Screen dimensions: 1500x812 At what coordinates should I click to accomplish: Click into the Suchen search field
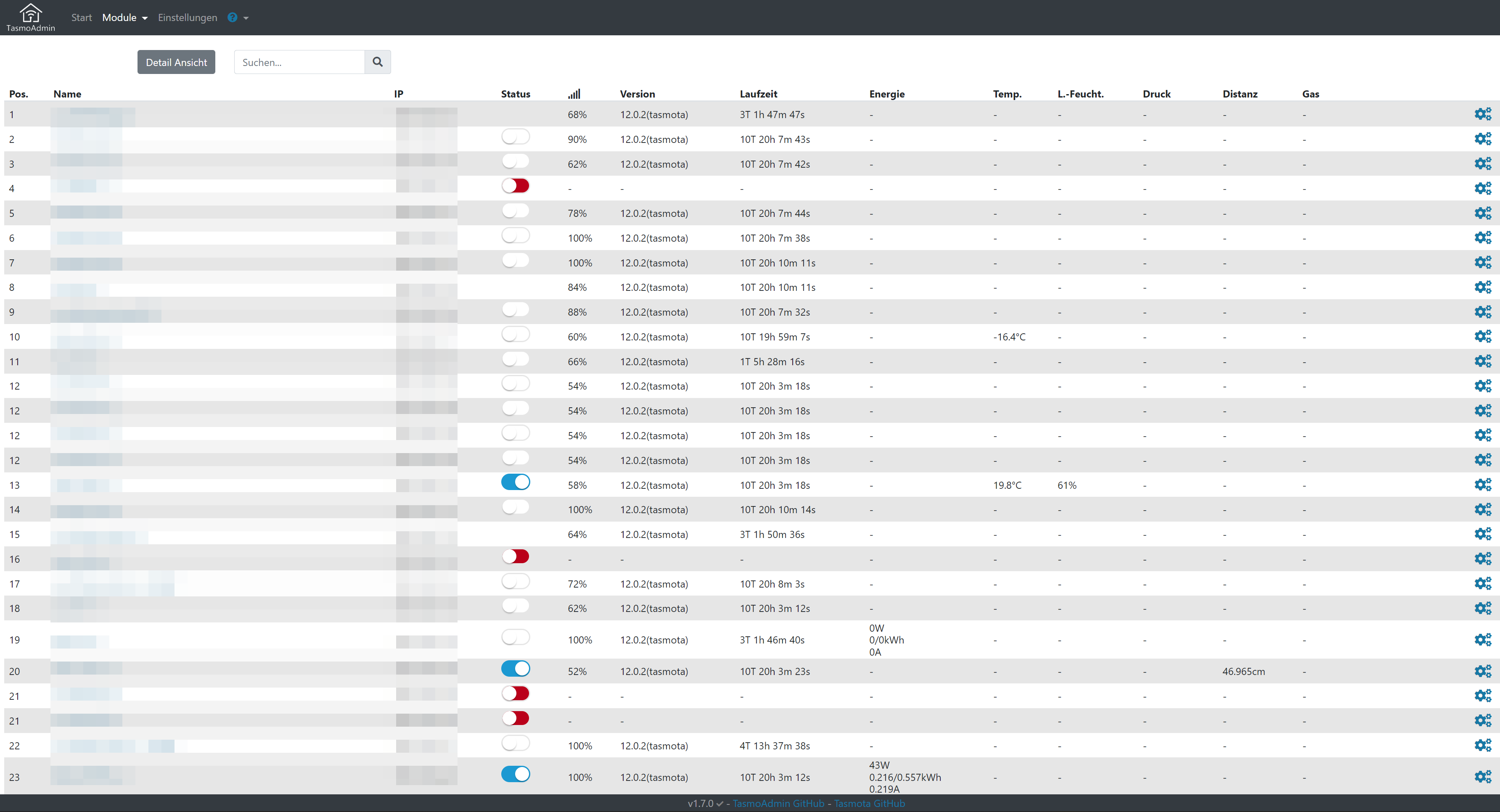[299, 62]
